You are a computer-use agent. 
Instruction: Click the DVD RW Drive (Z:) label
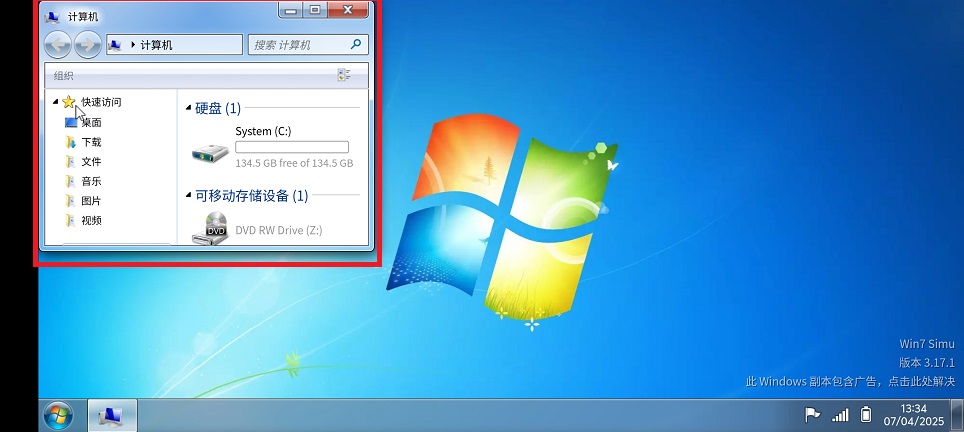pyautogui.click(x=279, y=230)
